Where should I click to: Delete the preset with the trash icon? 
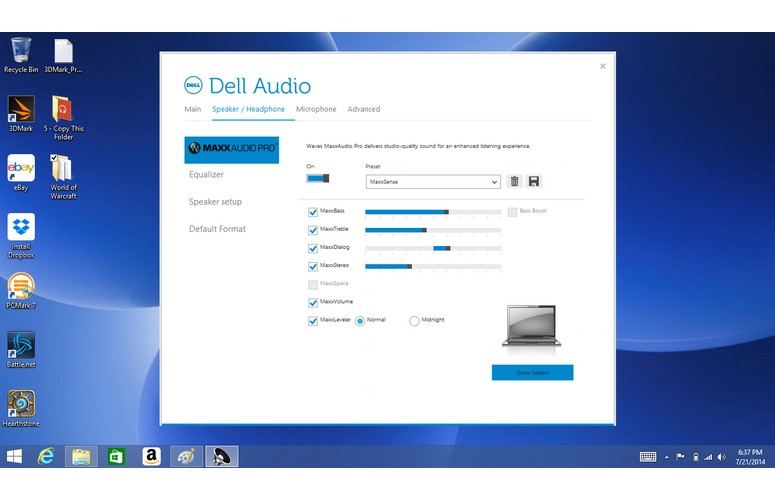[515, 181]
